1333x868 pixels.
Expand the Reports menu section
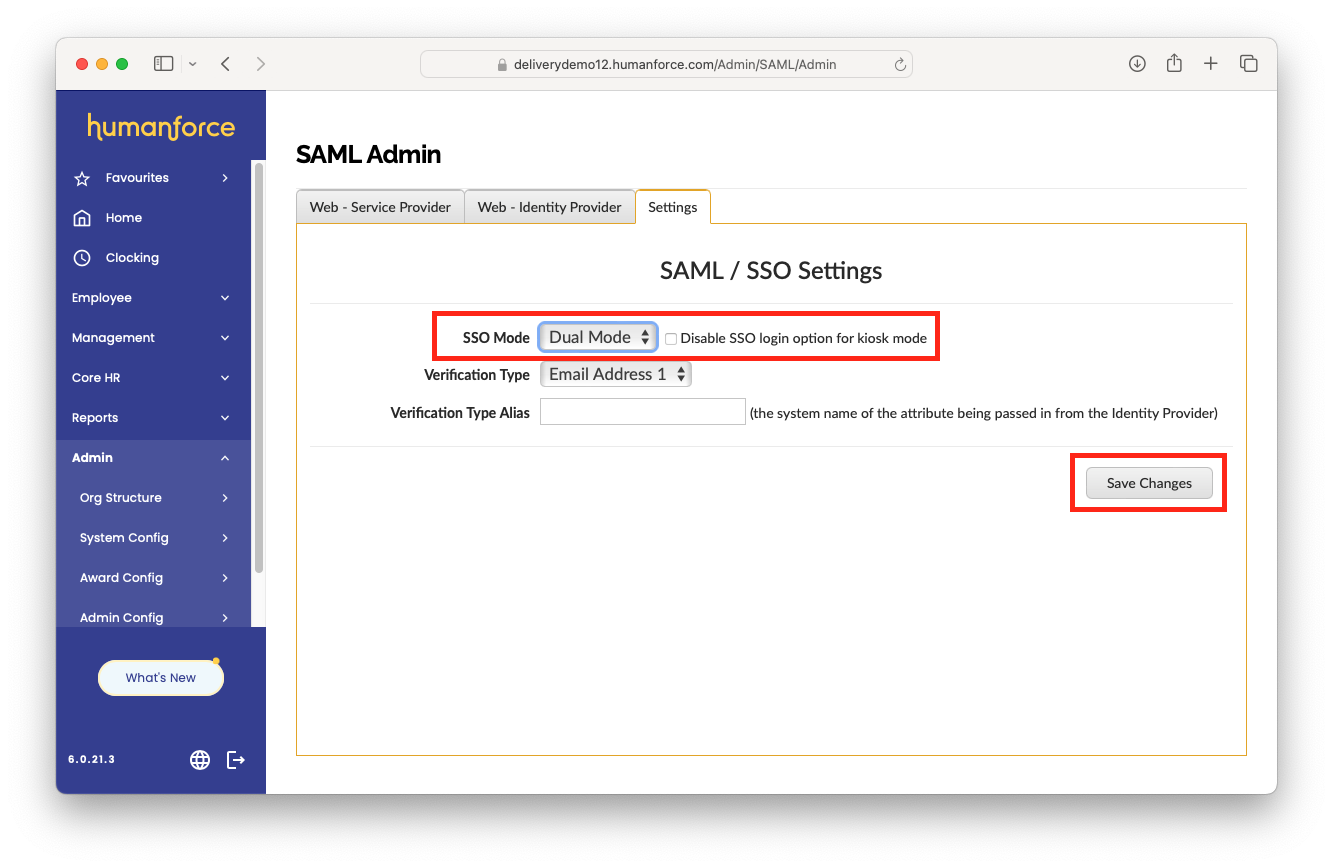(x=153, y=418)
